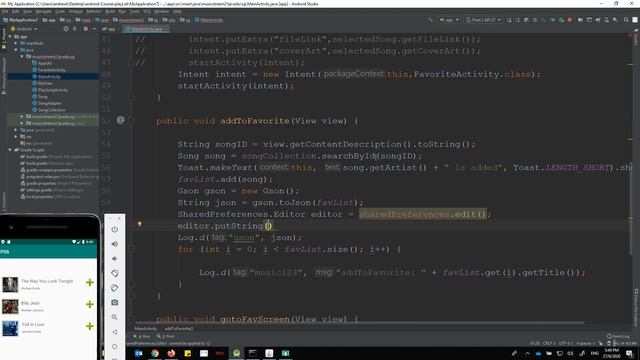Click the project panel collapse-all icon
The width and height of the screenshot is (640, 360).
(75, 29)
